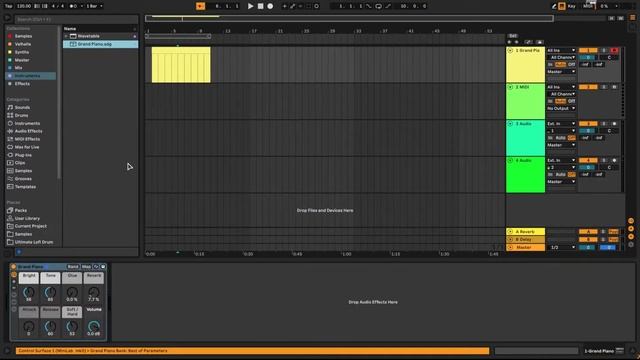Select the B Delay return track
Viewport: 640px width, 360px height.
coord(525,240)
